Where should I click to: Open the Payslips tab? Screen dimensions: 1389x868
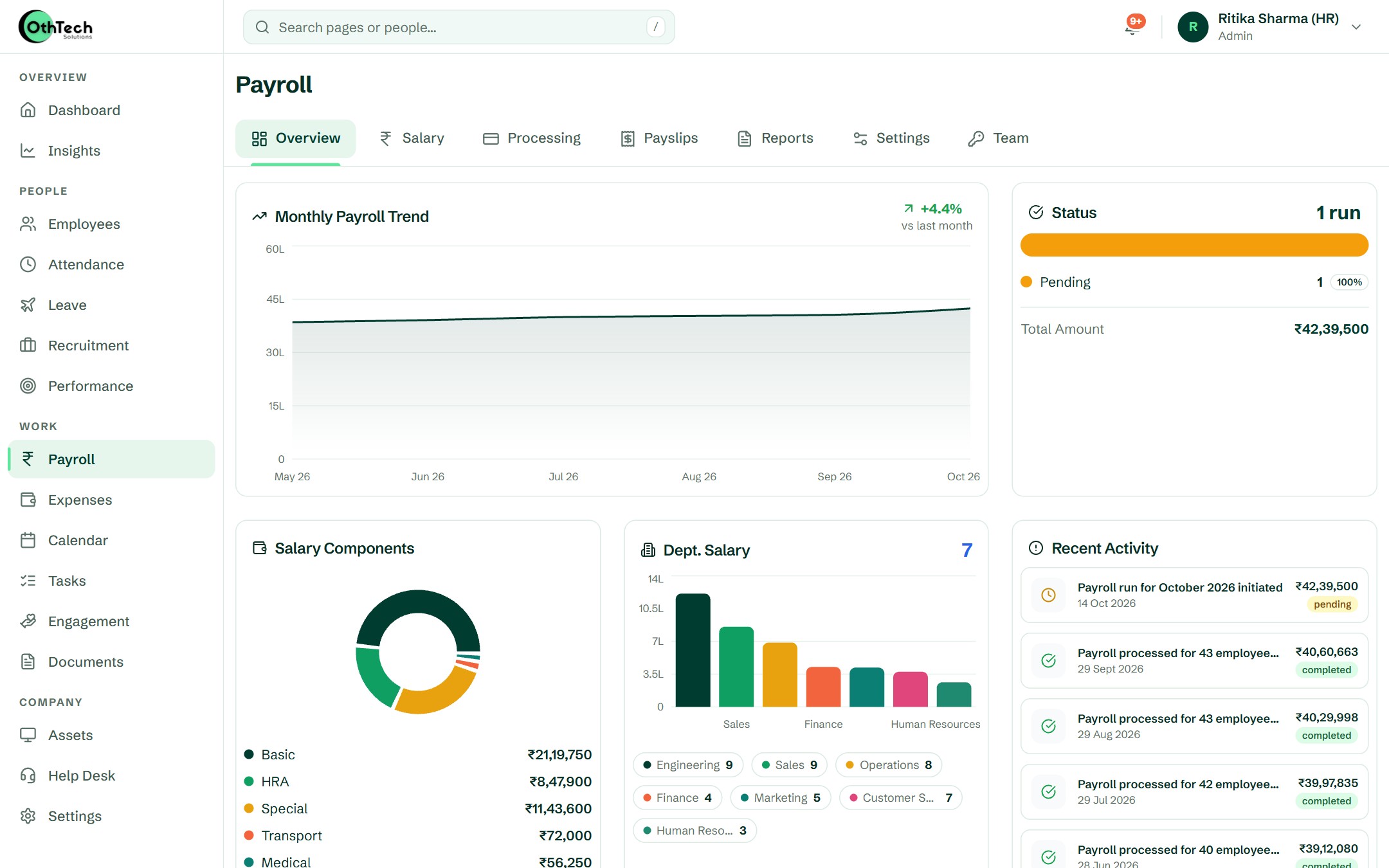(659, 138)
